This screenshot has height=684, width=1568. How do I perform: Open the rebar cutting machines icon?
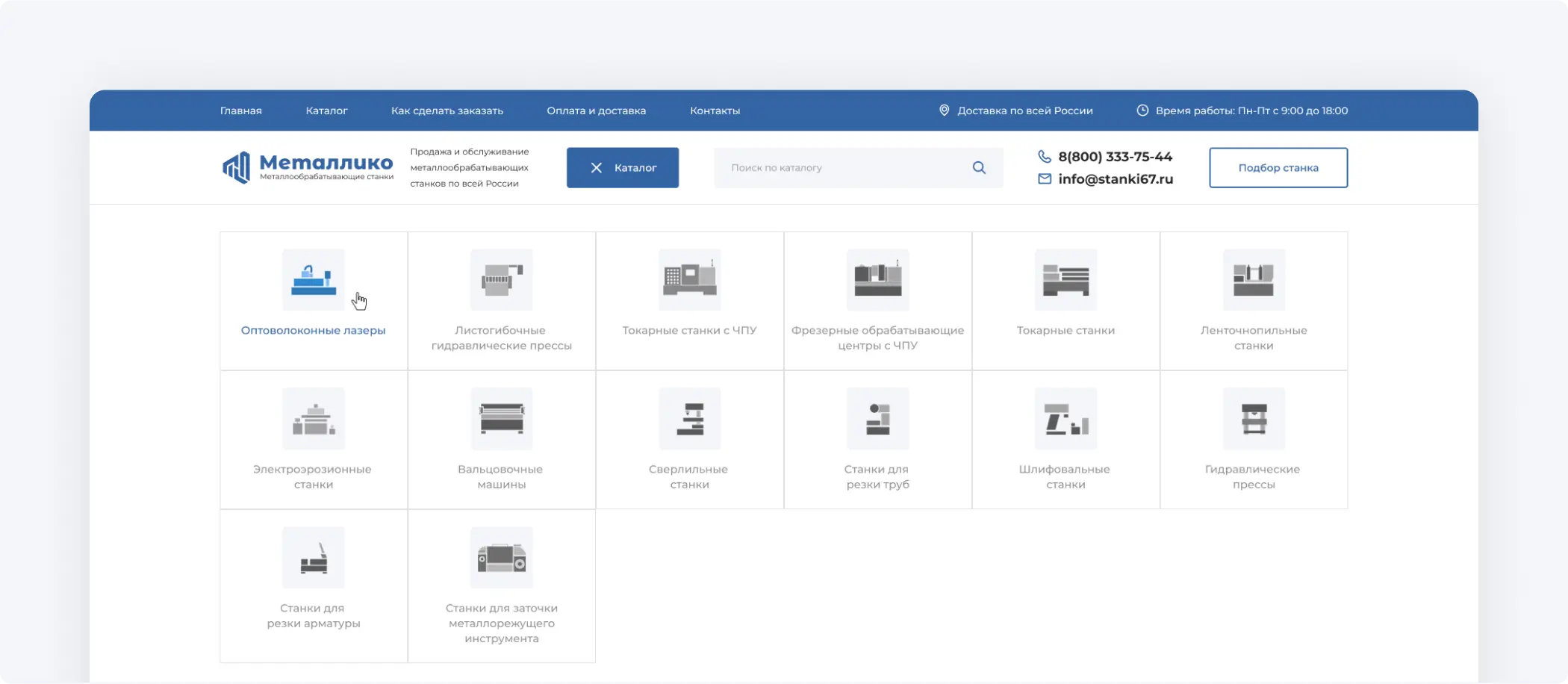click(x=314, y=558)
